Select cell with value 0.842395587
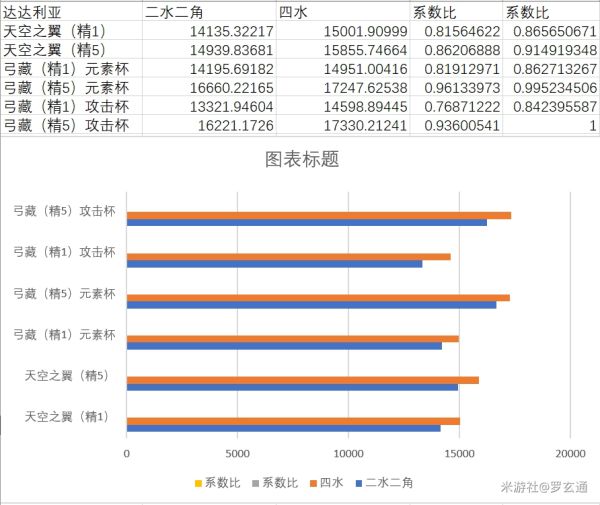Screen dimensions: 600x505 click(x=551, y=106)
